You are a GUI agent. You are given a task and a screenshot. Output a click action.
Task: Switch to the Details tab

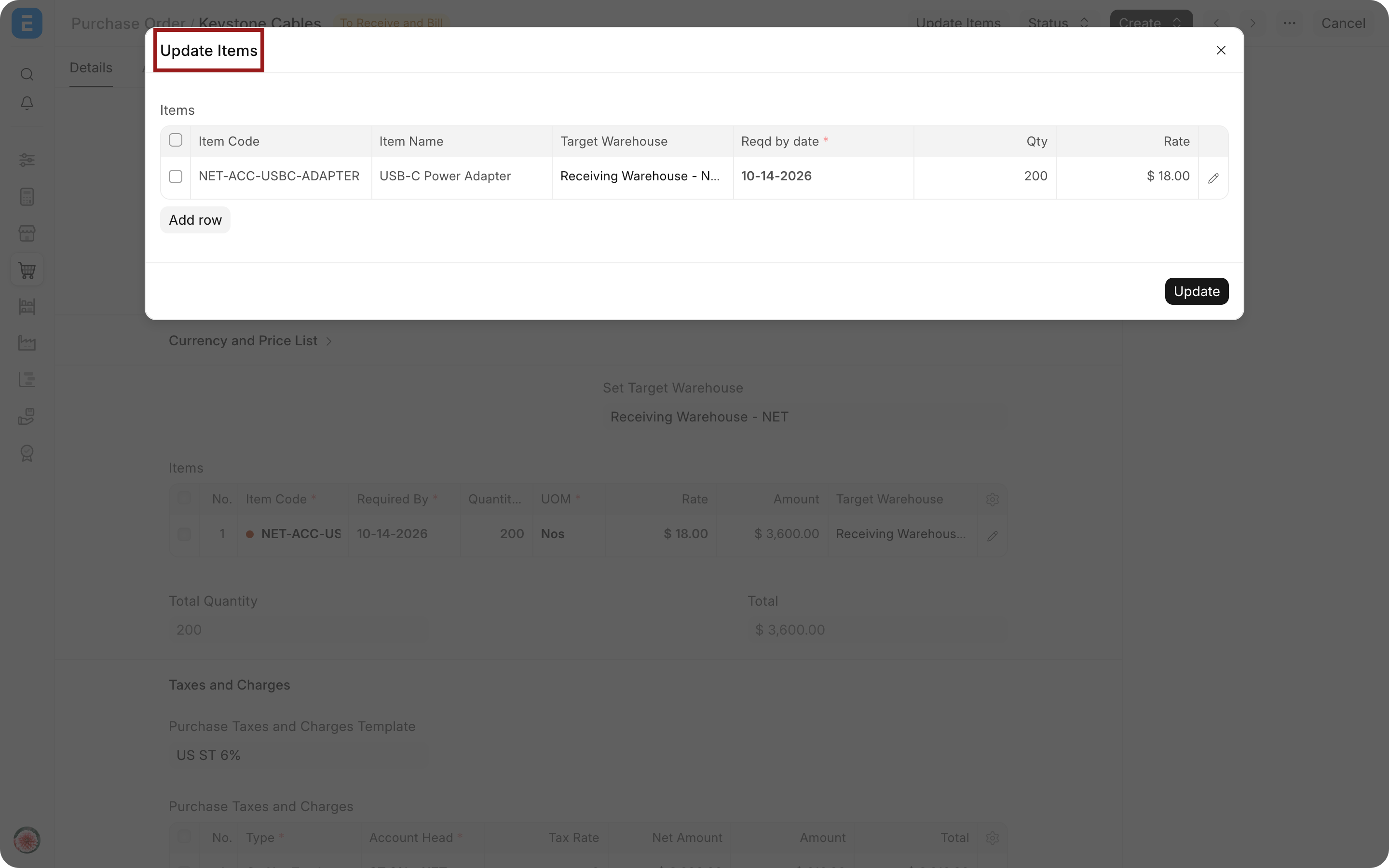[x=91, y=68]
